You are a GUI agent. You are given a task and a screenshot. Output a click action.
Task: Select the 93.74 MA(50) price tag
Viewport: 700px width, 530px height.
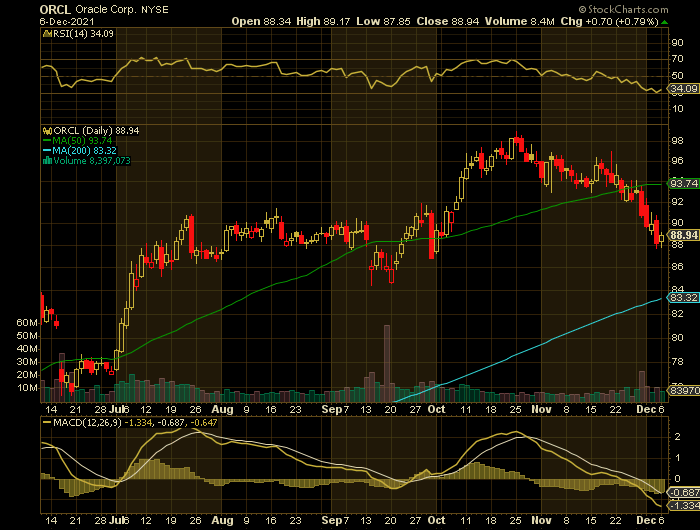682,183
